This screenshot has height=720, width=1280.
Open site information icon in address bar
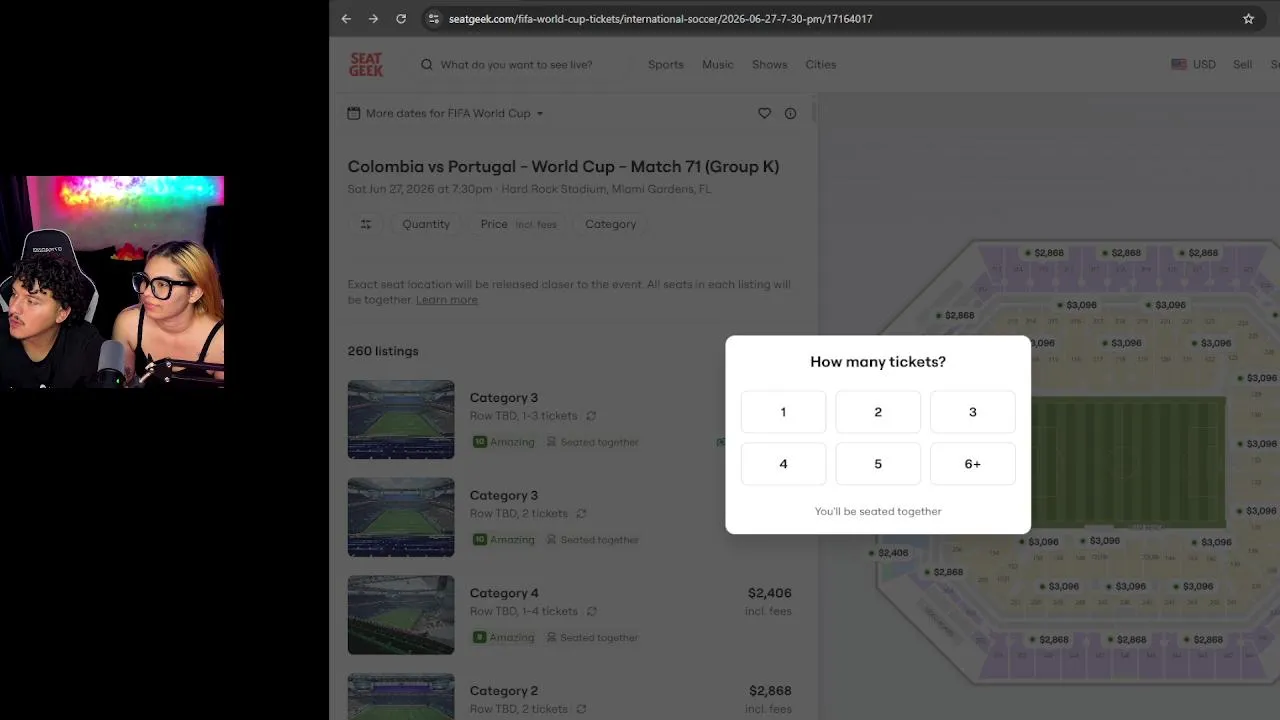(433, 18)
